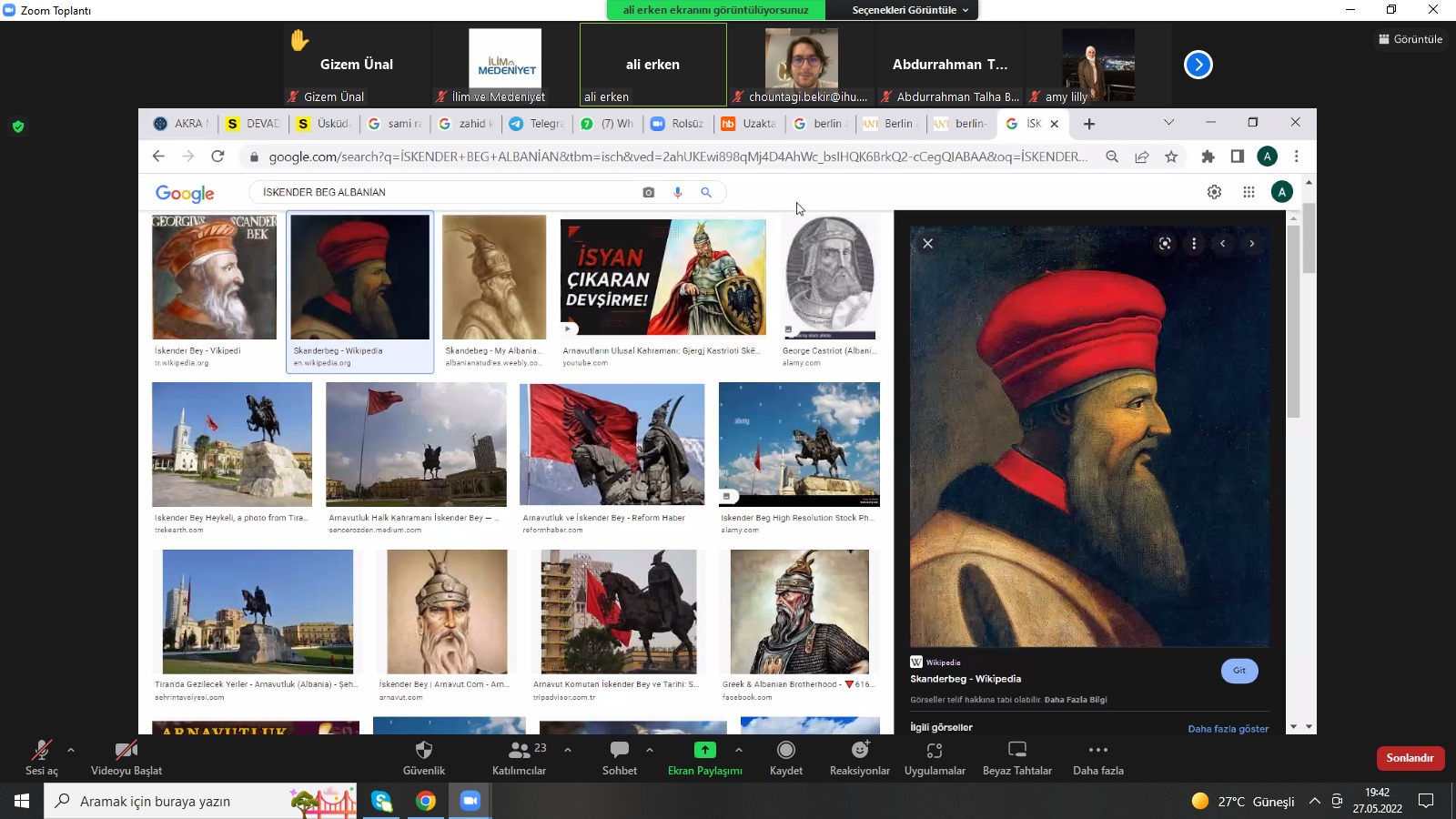Click the blue search magnifier button
This screenshot has height=819, width=1456.
(706, 192)
